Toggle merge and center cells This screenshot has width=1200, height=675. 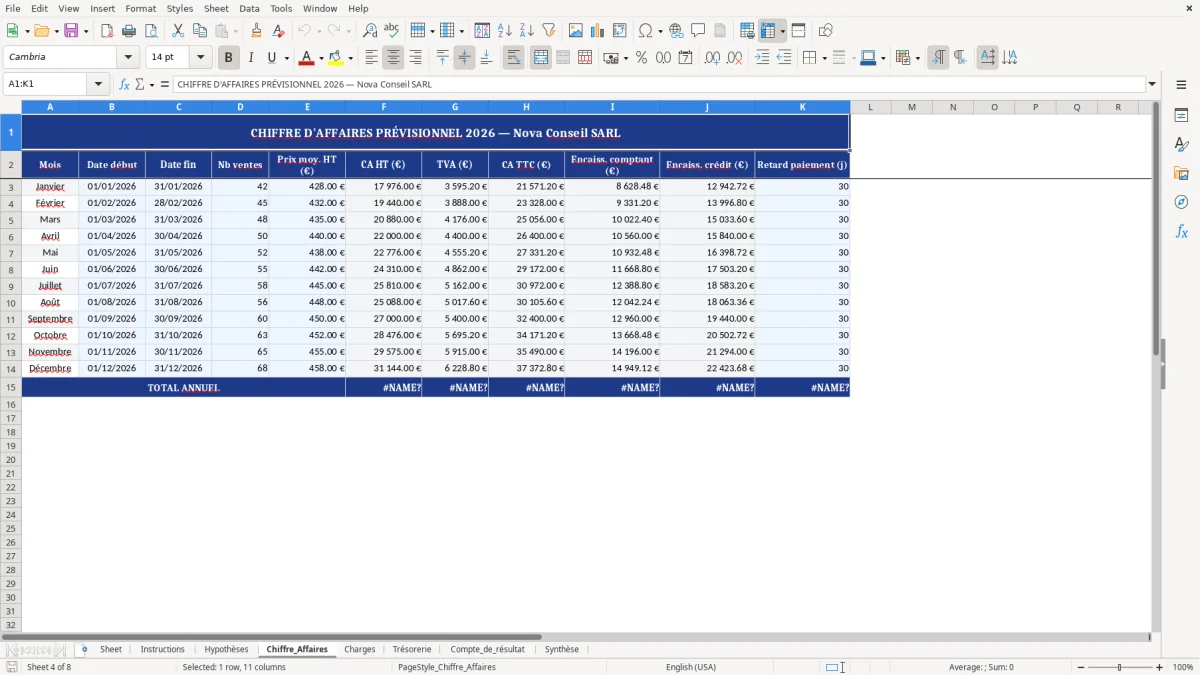(541, 58)
